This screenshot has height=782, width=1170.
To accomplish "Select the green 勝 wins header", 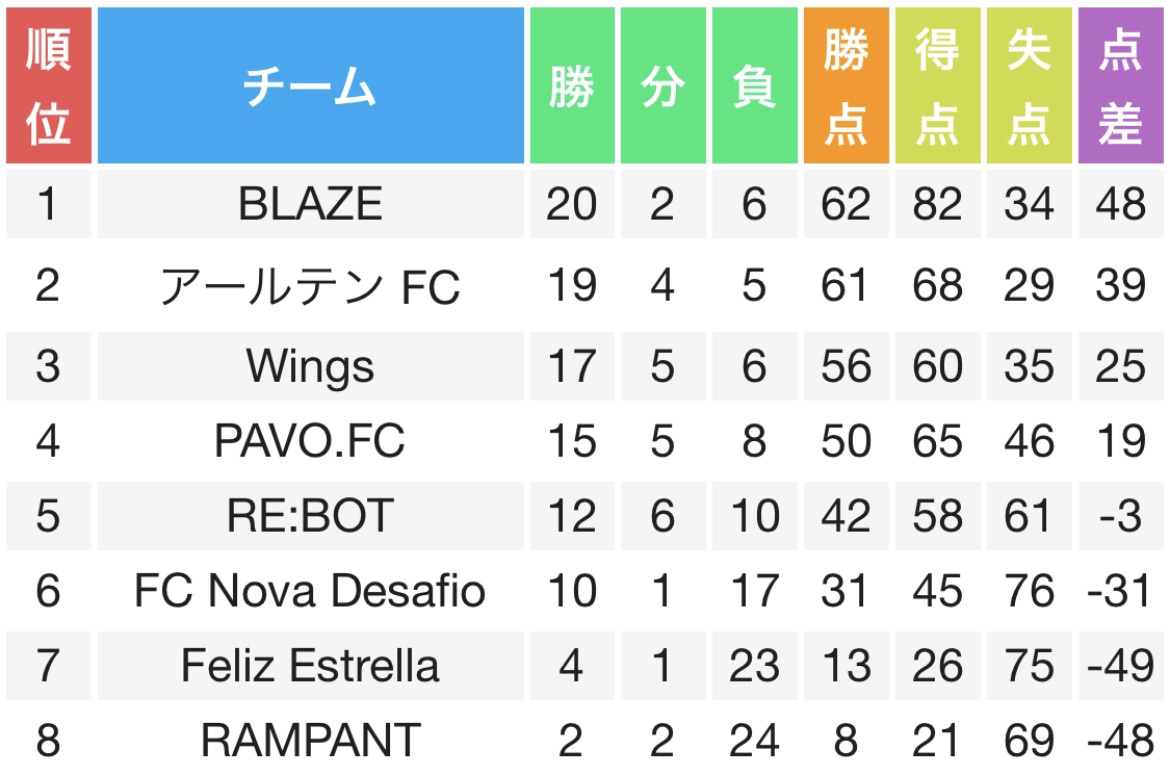I will [x=572, y=86].
